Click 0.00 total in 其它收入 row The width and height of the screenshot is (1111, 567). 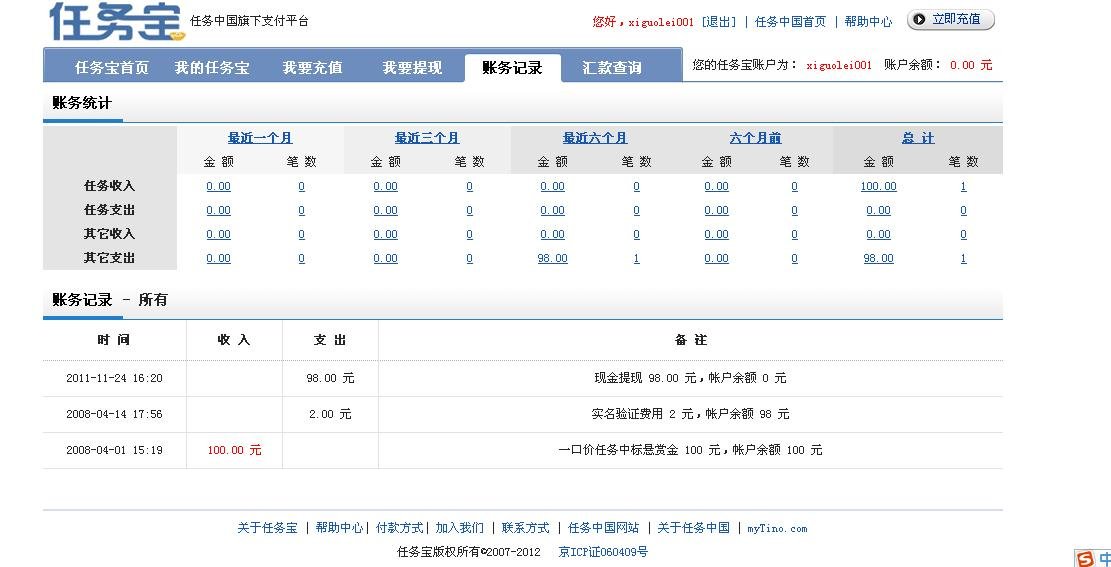(879, 235)
